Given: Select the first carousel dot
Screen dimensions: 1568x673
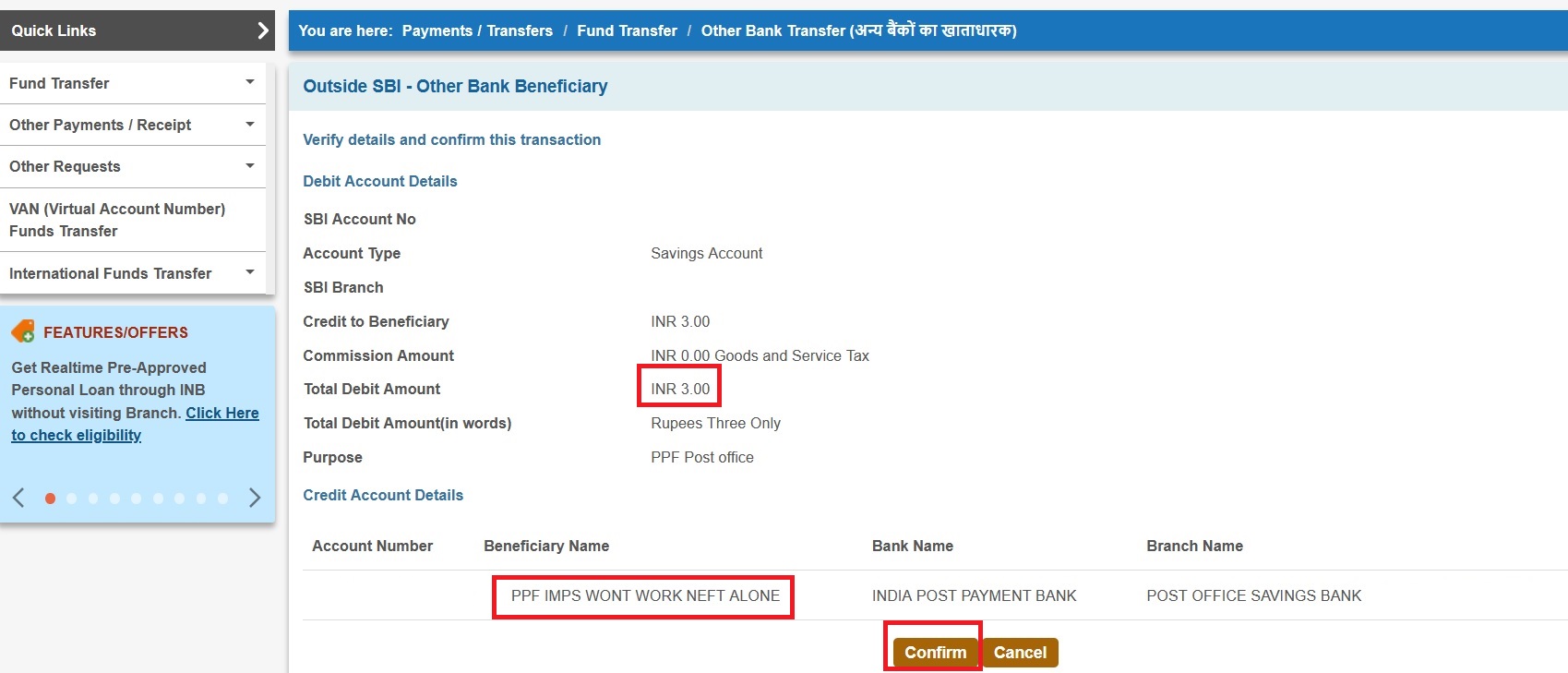Looking at the screenshot, I should [50, 499].
